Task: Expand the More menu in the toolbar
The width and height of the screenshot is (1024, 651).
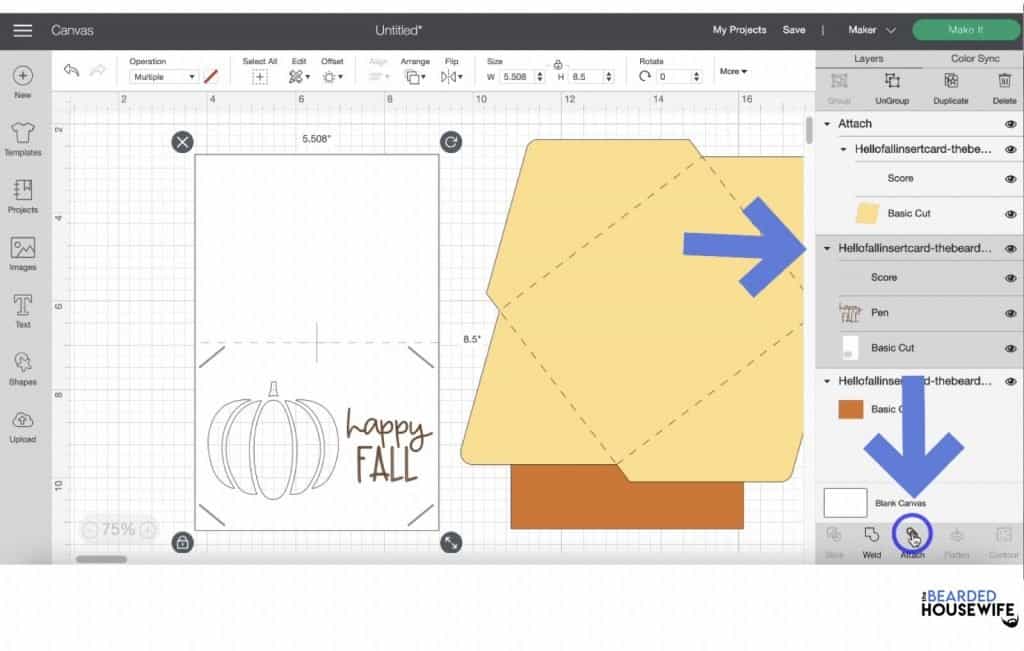Action: (x=733, y=71)
